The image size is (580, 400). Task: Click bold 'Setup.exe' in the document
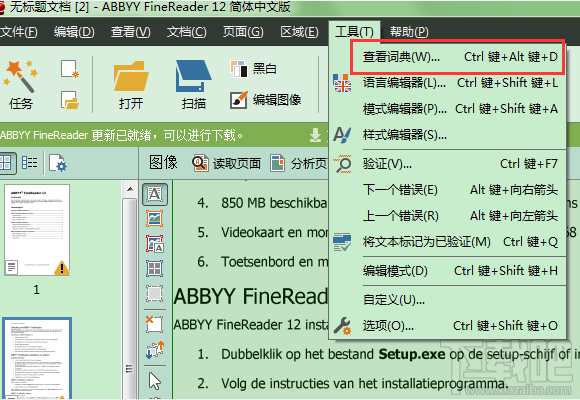(x=412, y=354)
